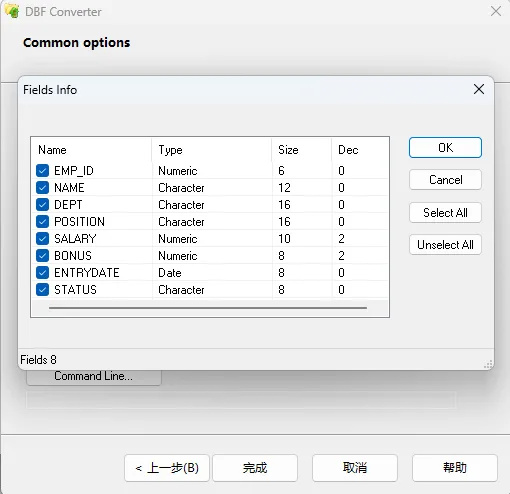The image size is (510, 494).
Task: Click the DBF Converter app icon
Action: (12, 11)
